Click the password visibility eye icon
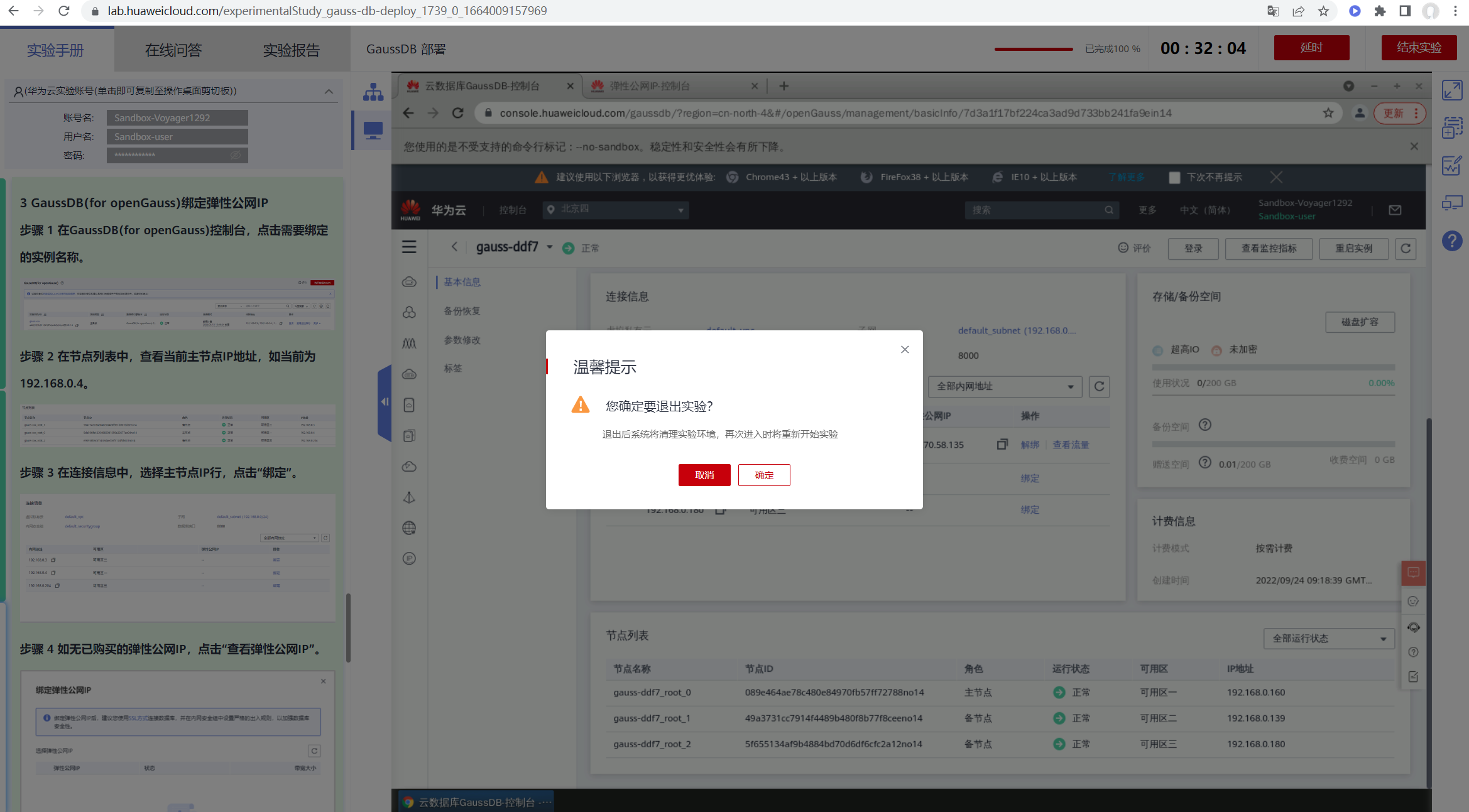Viewport: 1469px width, 812px height. (x=236, y=155)
